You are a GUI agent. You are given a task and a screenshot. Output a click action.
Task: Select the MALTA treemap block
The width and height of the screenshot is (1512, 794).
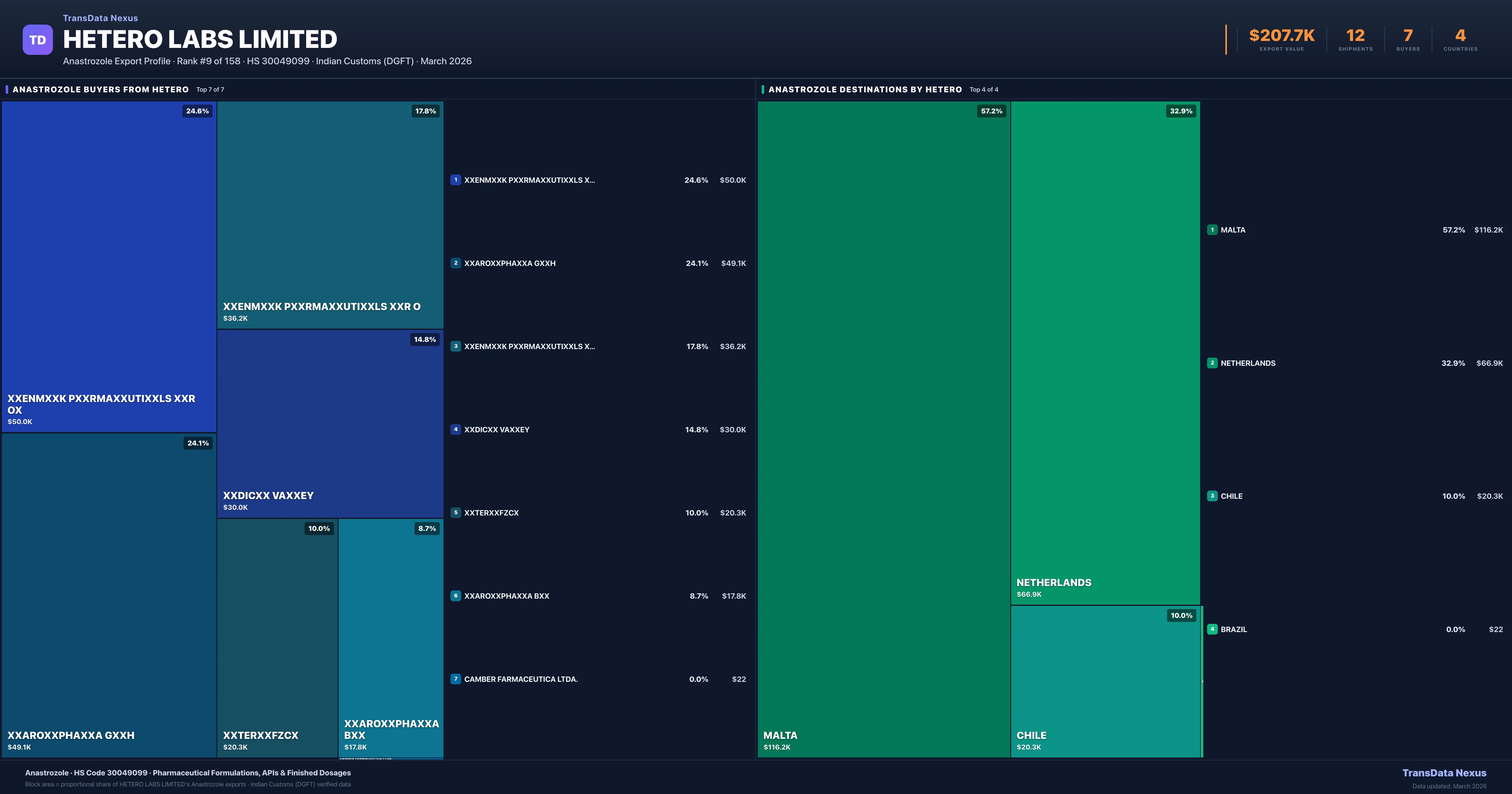(x=883, y=429)
